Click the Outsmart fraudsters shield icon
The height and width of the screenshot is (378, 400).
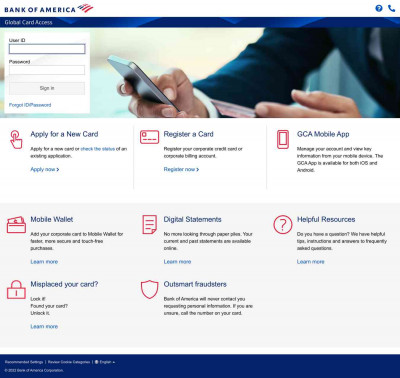point(149,289)
